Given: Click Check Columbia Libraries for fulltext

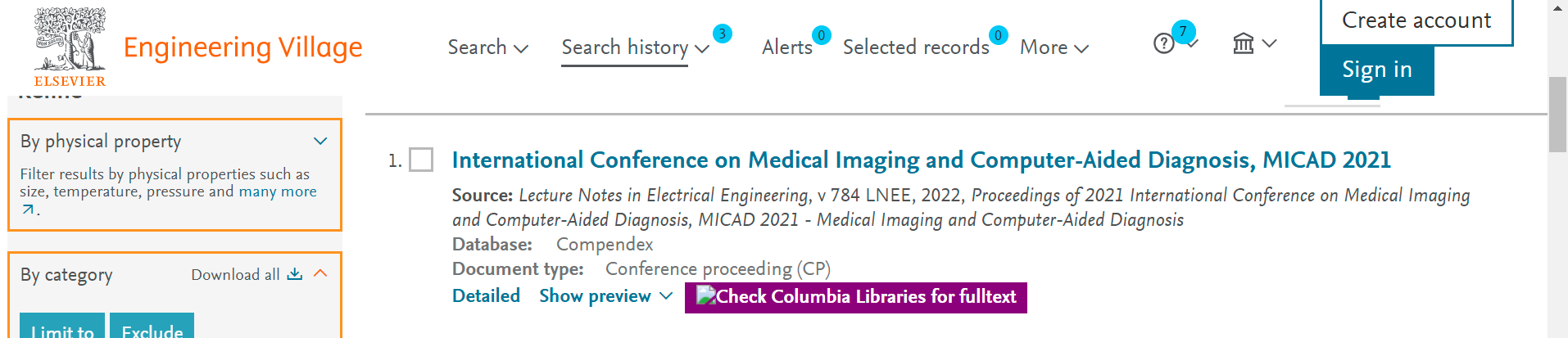Looking at the screenshot, I should click(856, 297).
